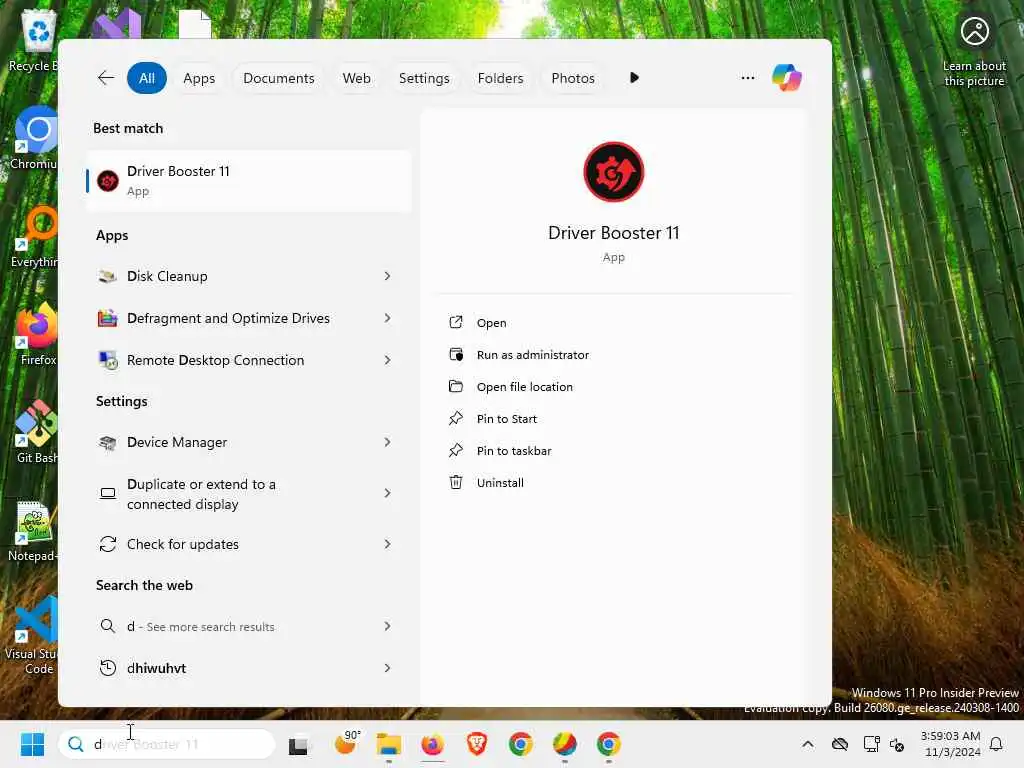Choose Open file location
1024x768 pixels.
point(511,387)
